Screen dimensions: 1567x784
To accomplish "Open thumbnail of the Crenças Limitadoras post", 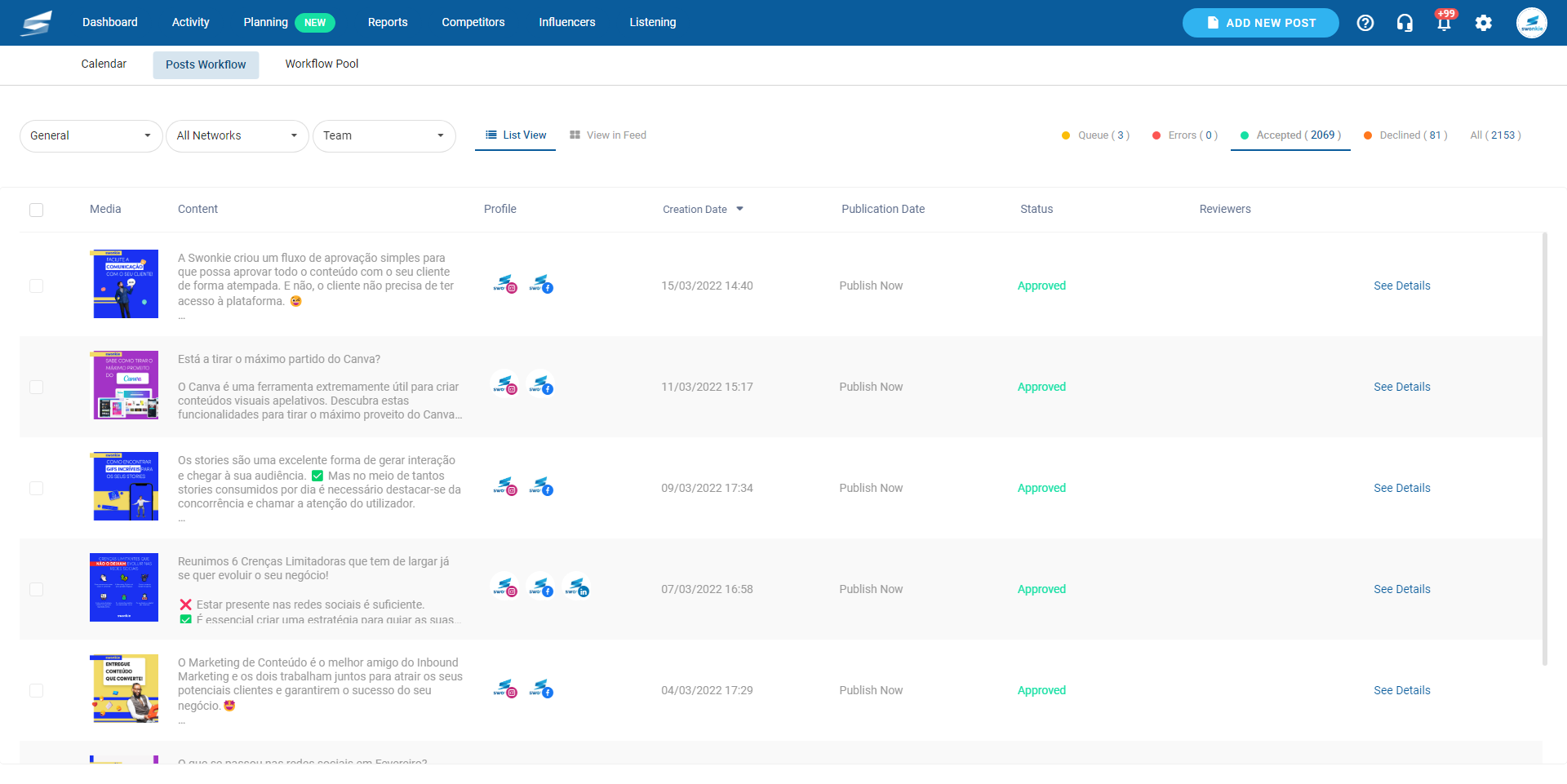I will point(124,587).
